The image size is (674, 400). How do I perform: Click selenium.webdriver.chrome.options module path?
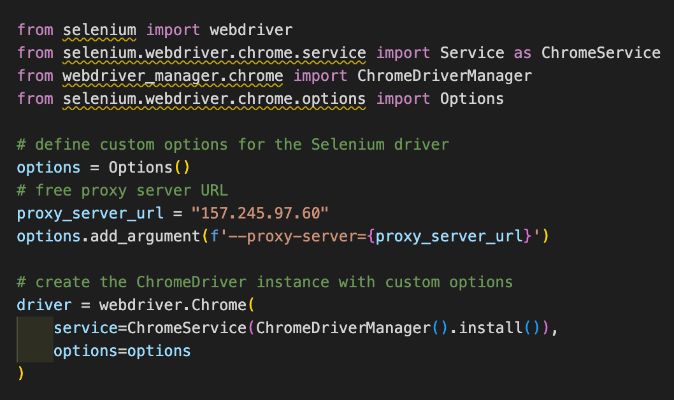pyautogui.click(x=214, y=99)
